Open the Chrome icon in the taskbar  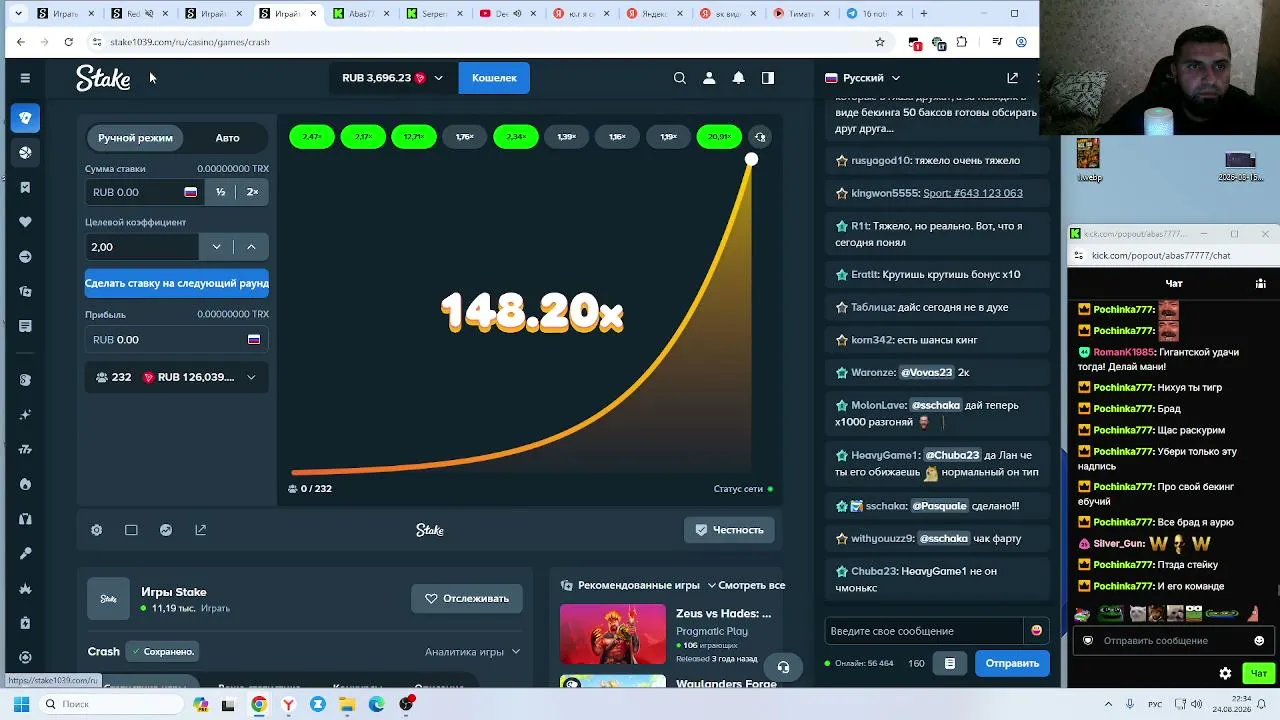259,705
